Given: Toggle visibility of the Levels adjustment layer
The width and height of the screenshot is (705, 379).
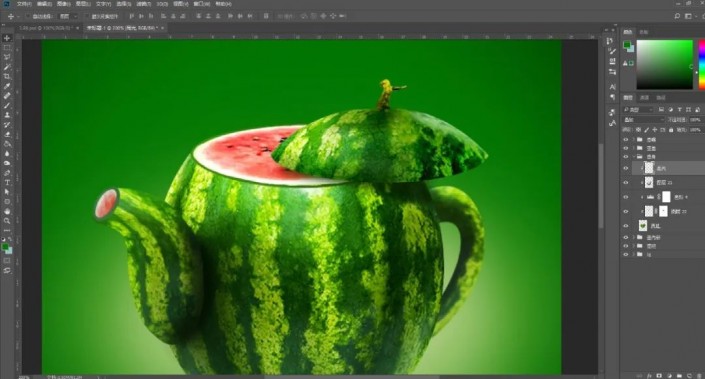Looking at the screenshot, I should (625, 197).
